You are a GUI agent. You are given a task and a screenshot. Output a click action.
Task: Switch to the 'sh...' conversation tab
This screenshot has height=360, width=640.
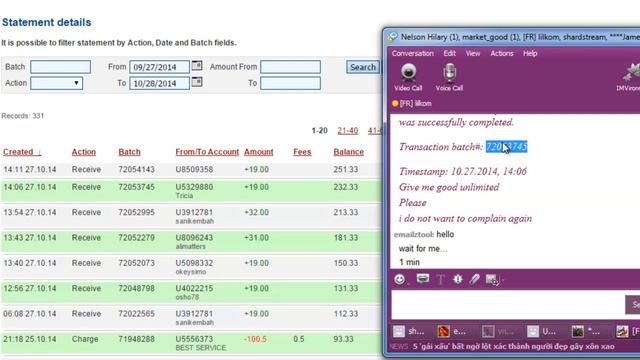click(x=410, y=331)
